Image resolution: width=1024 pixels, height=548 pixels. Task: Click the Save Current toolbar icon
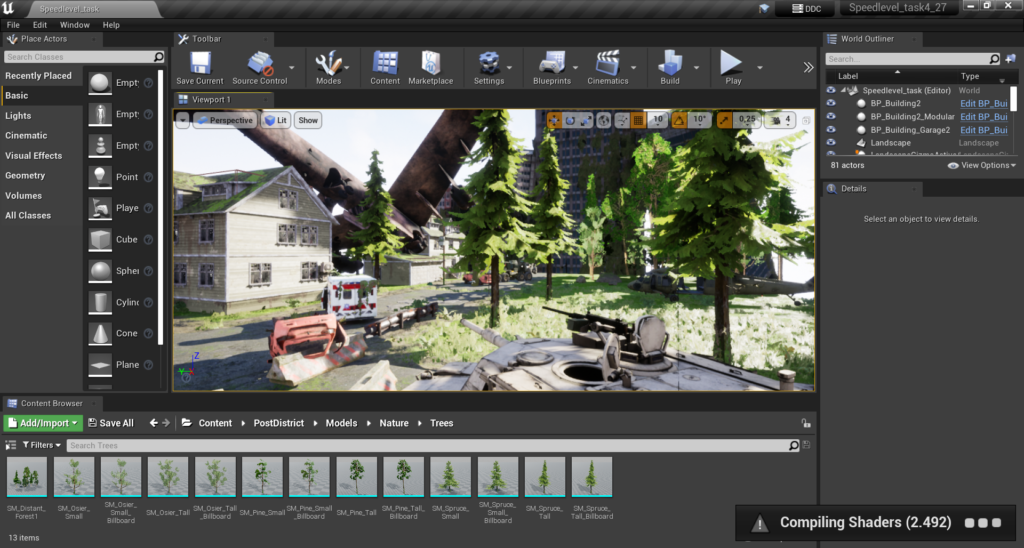click(x=199, y=65)
